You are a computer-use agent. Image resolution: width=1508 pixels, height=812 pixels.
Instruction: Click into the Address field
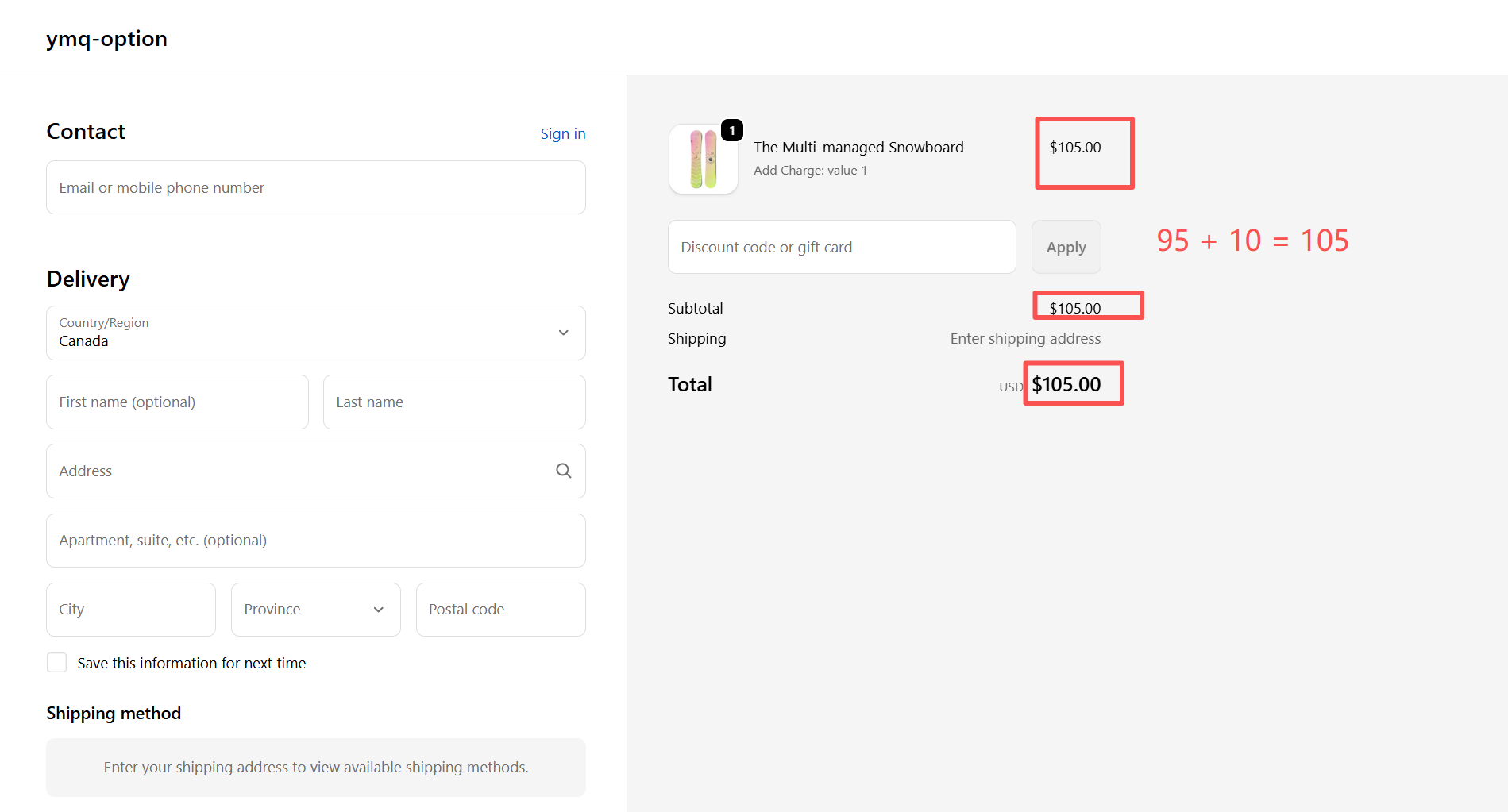coord(302,471)
